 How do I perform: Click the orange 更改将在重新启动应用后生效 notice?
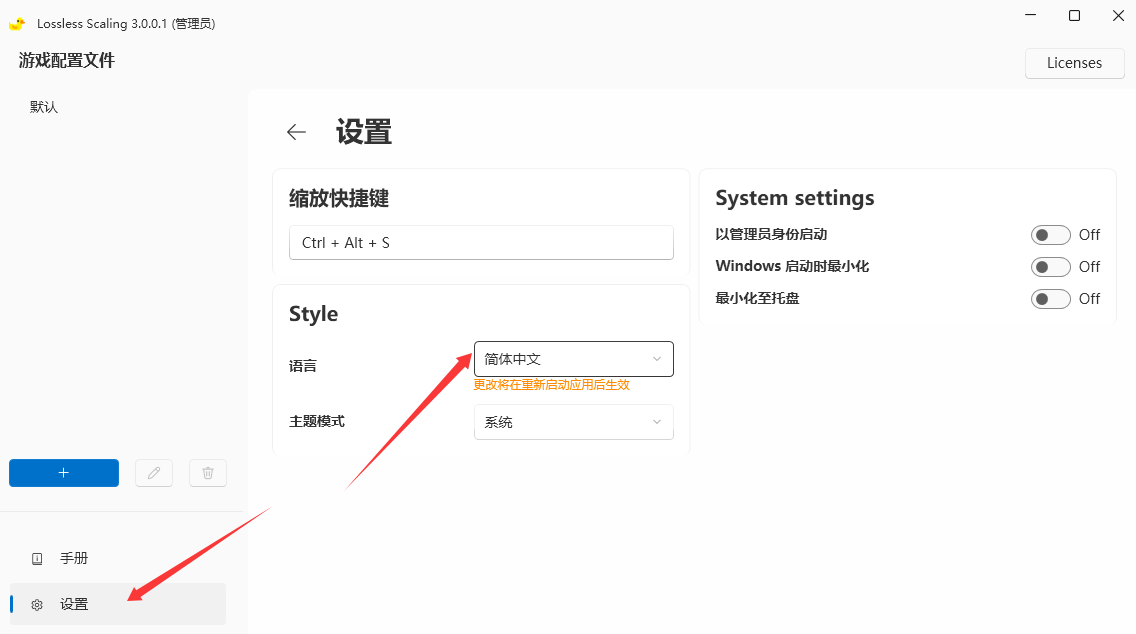[x=551, y=385]
